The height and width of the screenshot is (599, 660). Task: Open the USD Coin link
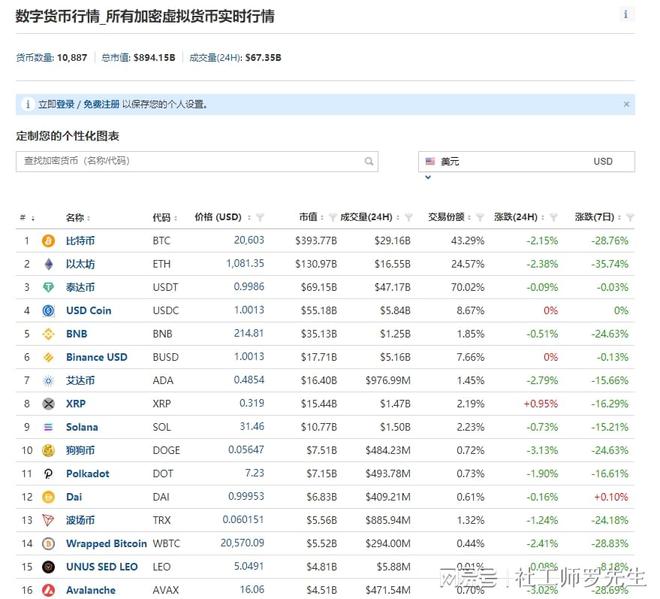89,311
